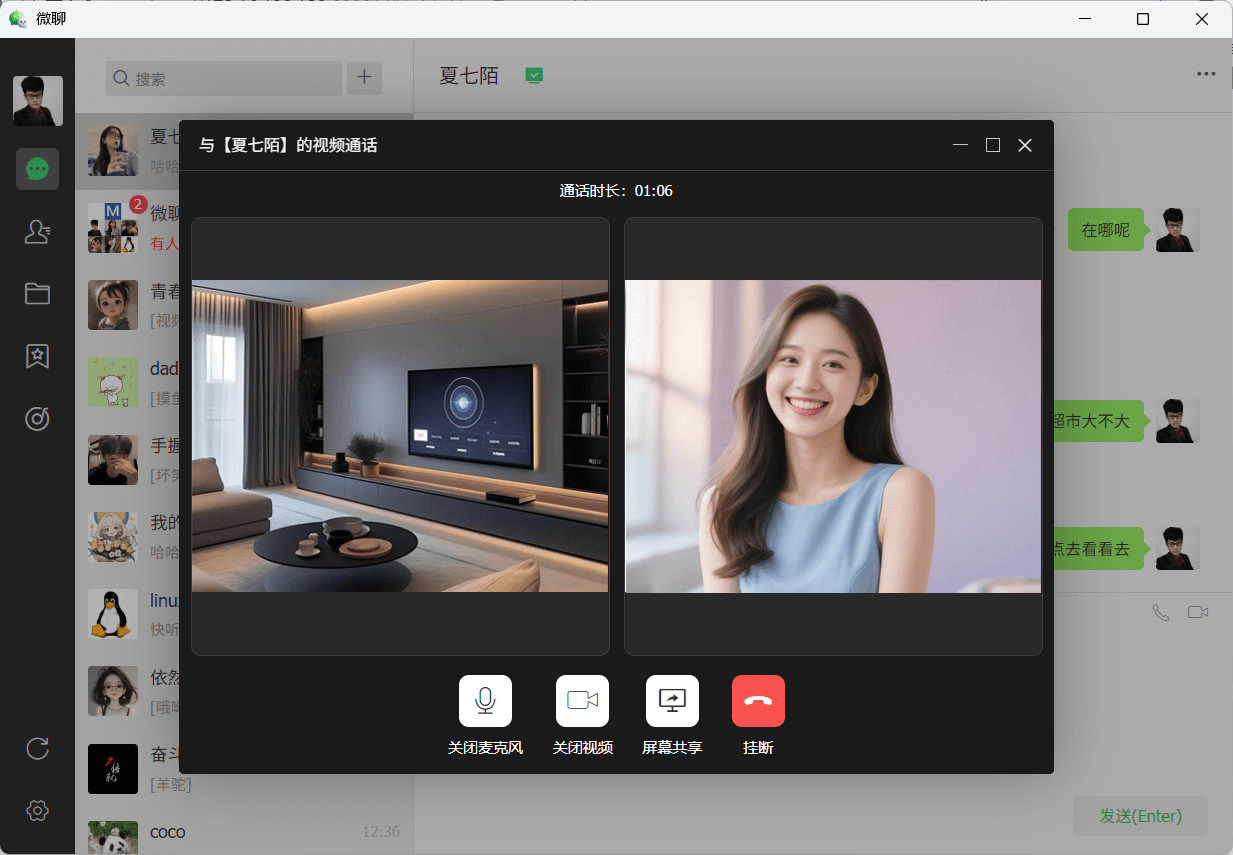Open the chat more options ellipsis menu
Screen dimensions: 1233x855
point(1206,73)
